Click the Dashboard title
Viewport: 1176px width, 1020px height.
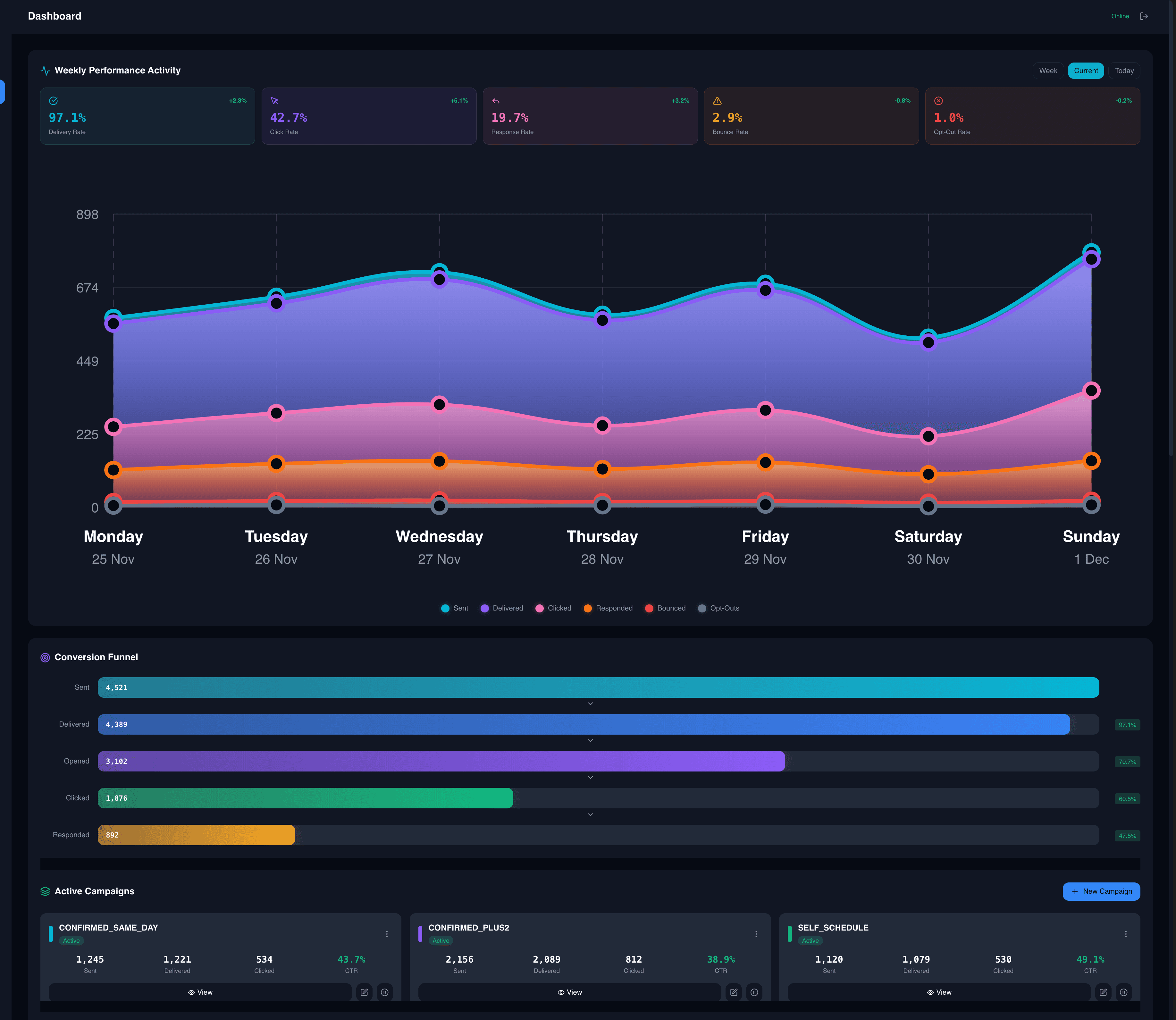click(55, 16)
